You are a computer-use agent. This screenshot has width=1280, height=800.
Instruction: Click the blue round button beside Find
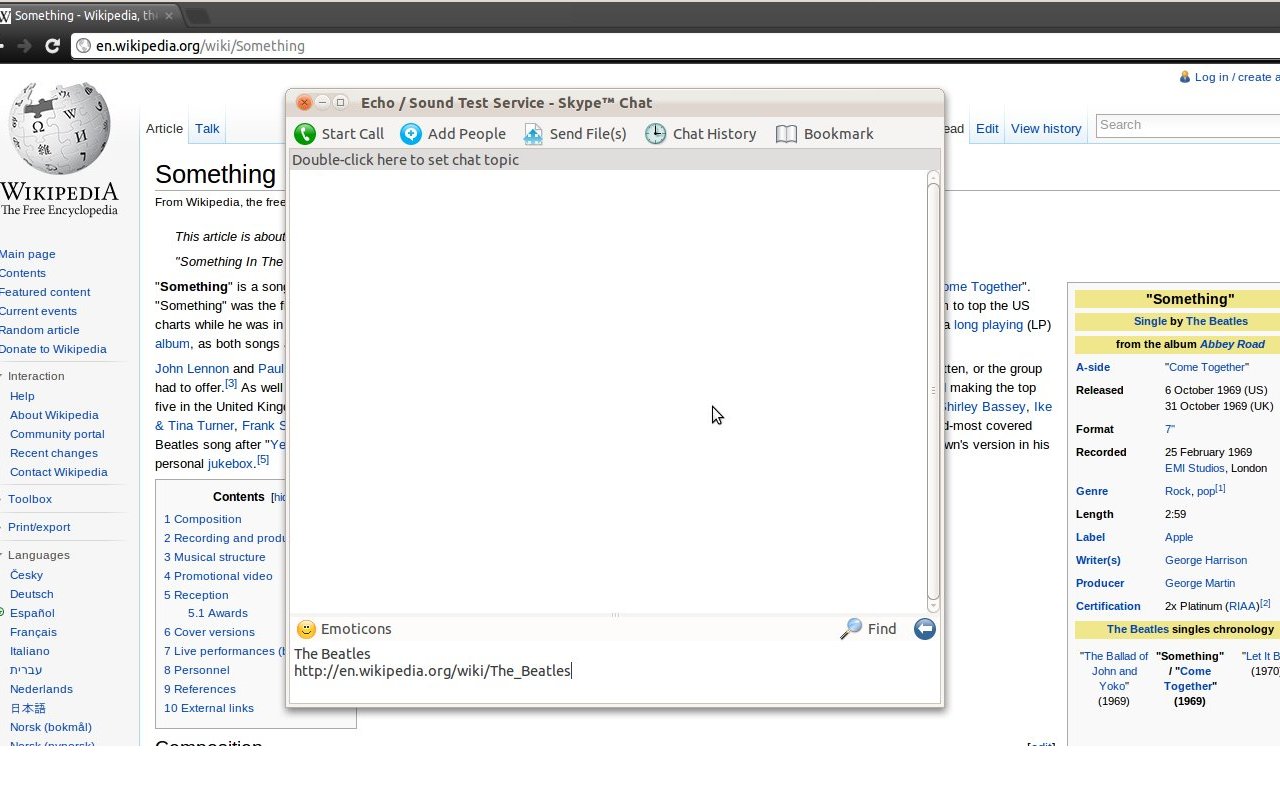(x=925, y=629)
